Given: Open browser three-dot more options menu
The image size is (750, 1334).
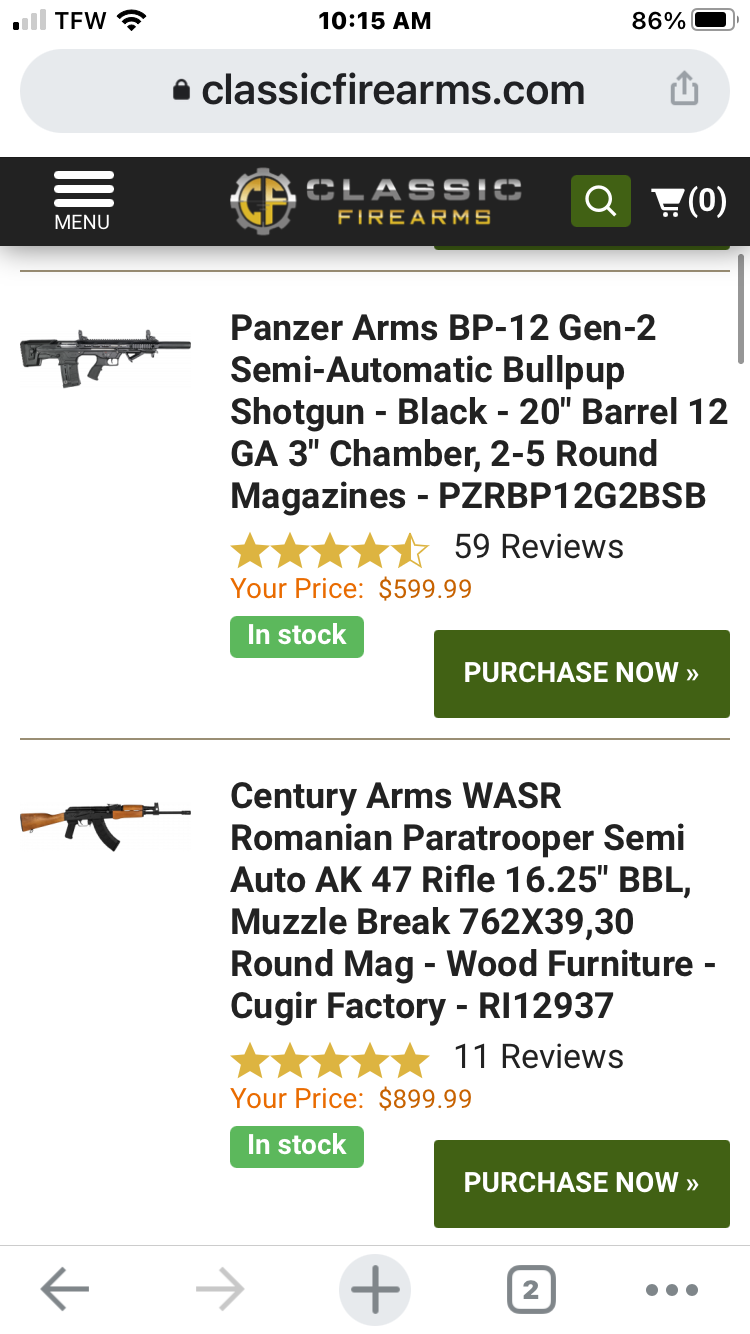Looking at the screenshot, I should coord(671,1290).
